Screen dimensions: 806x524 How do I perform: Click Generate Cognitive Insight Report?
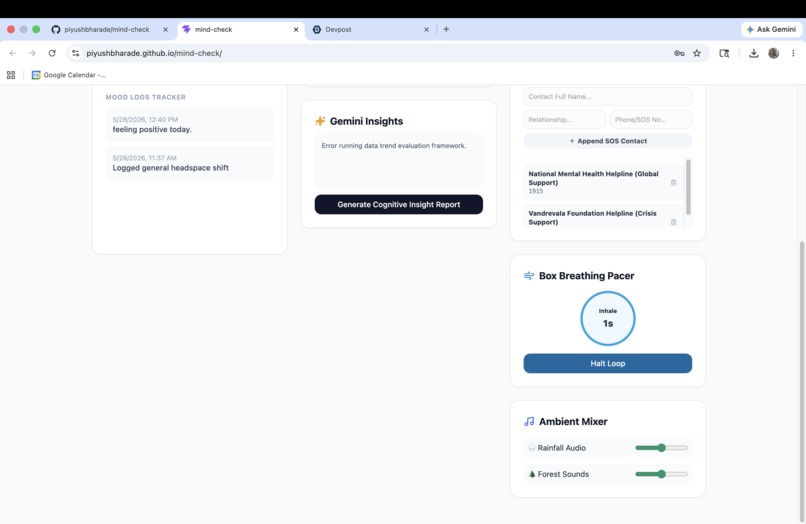click(398, 204)
